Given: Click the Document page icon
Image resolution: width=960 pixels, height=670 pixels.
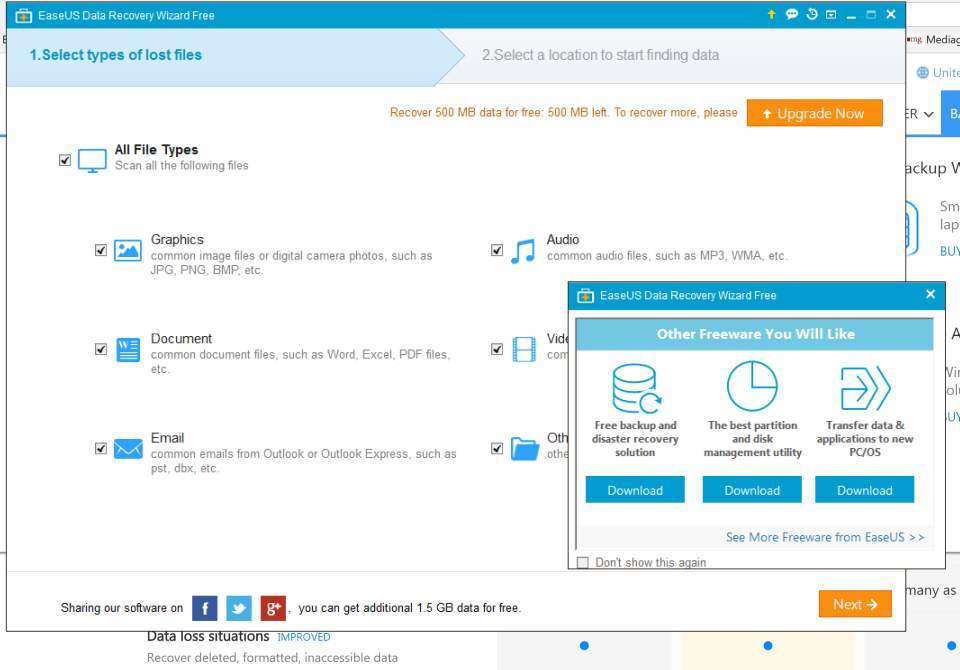Looking at the screenshot, I should (128, 350).
